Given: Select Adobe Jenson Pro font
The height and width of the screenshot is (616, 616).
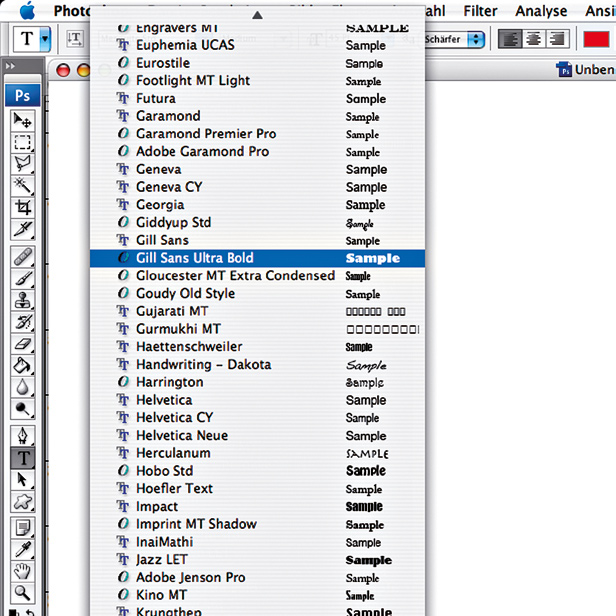Looking at the screenshot, I should click(x=257, y=578).
